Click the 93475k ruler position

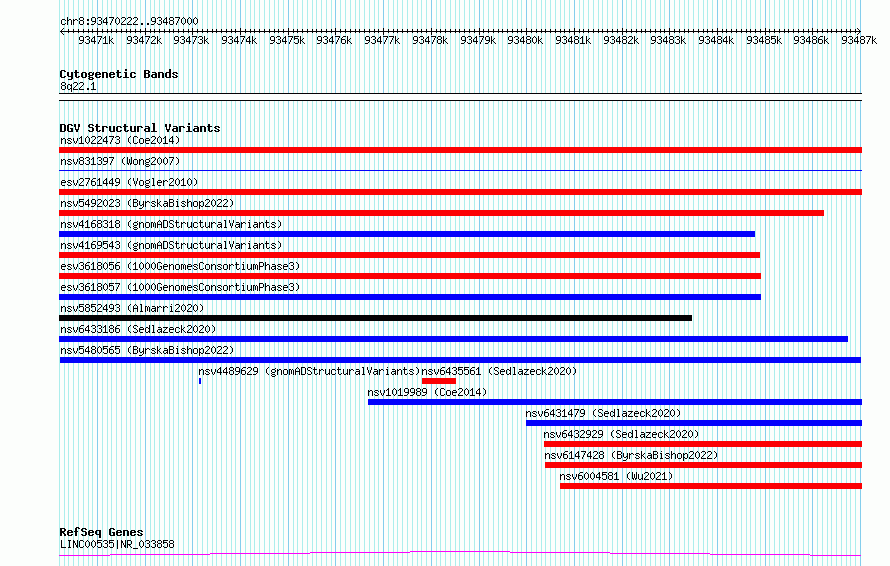(x=287, y=40)
